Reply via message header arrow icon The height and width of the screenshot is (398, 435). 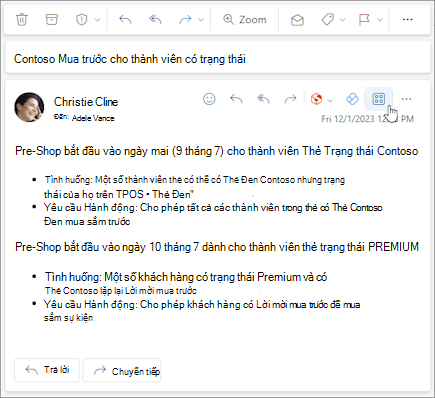tap(236, 99)
